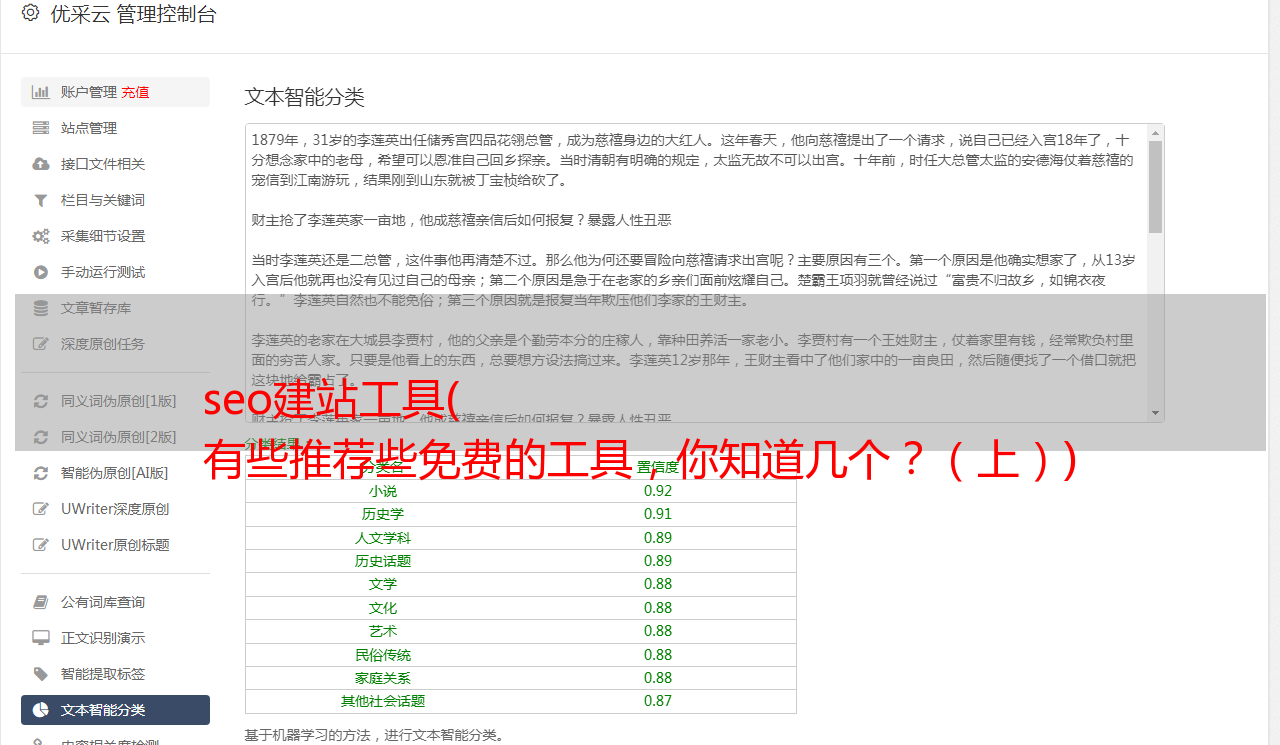Select 手动运行测试 menu entry
This screenshot has width=1280, height=745.
tap(115, 272)
